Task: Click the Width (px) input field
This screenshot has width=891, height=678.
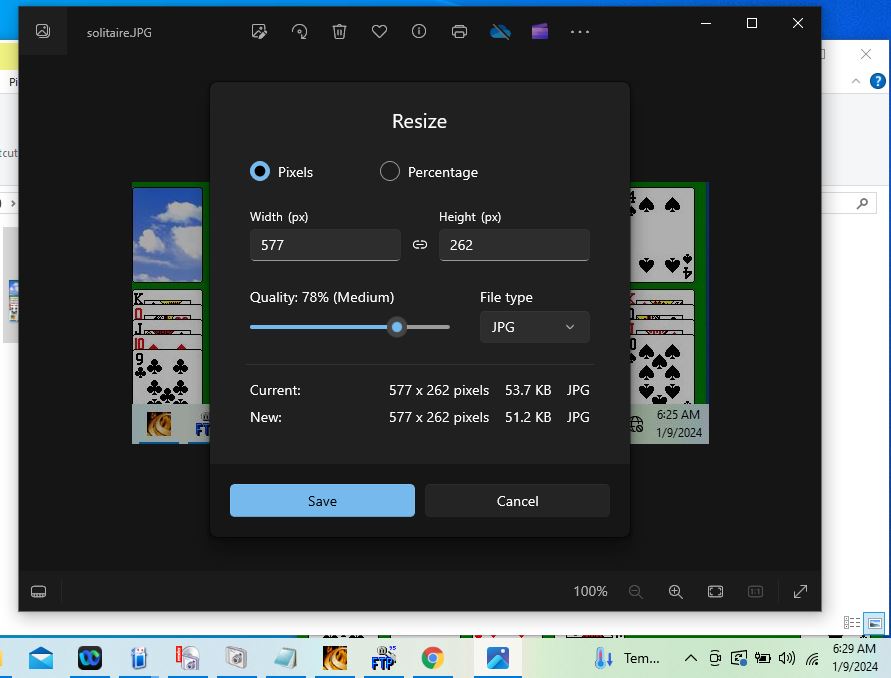Action: pos(325,245)
